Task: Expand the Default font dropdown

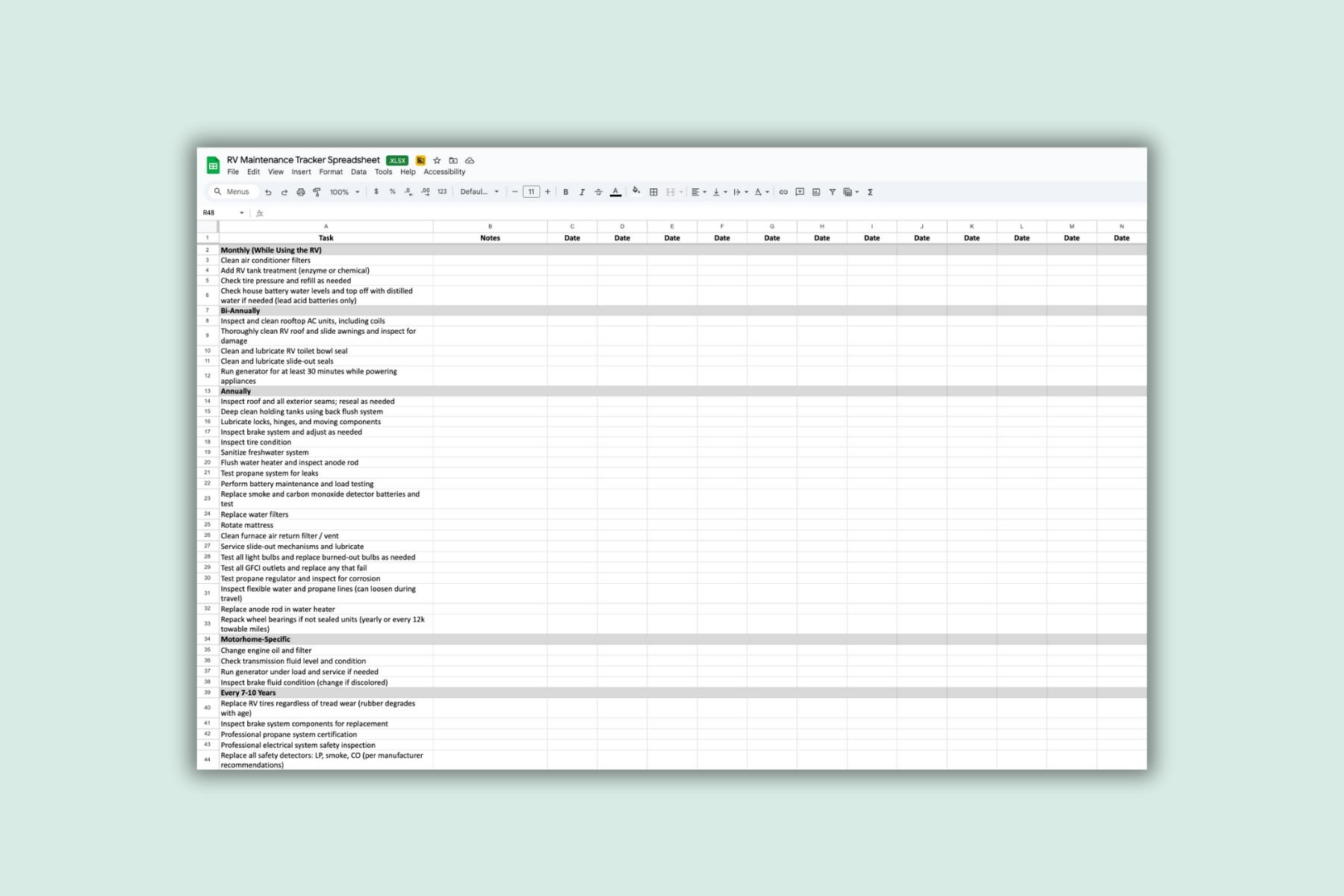Action: coord(479,192)
